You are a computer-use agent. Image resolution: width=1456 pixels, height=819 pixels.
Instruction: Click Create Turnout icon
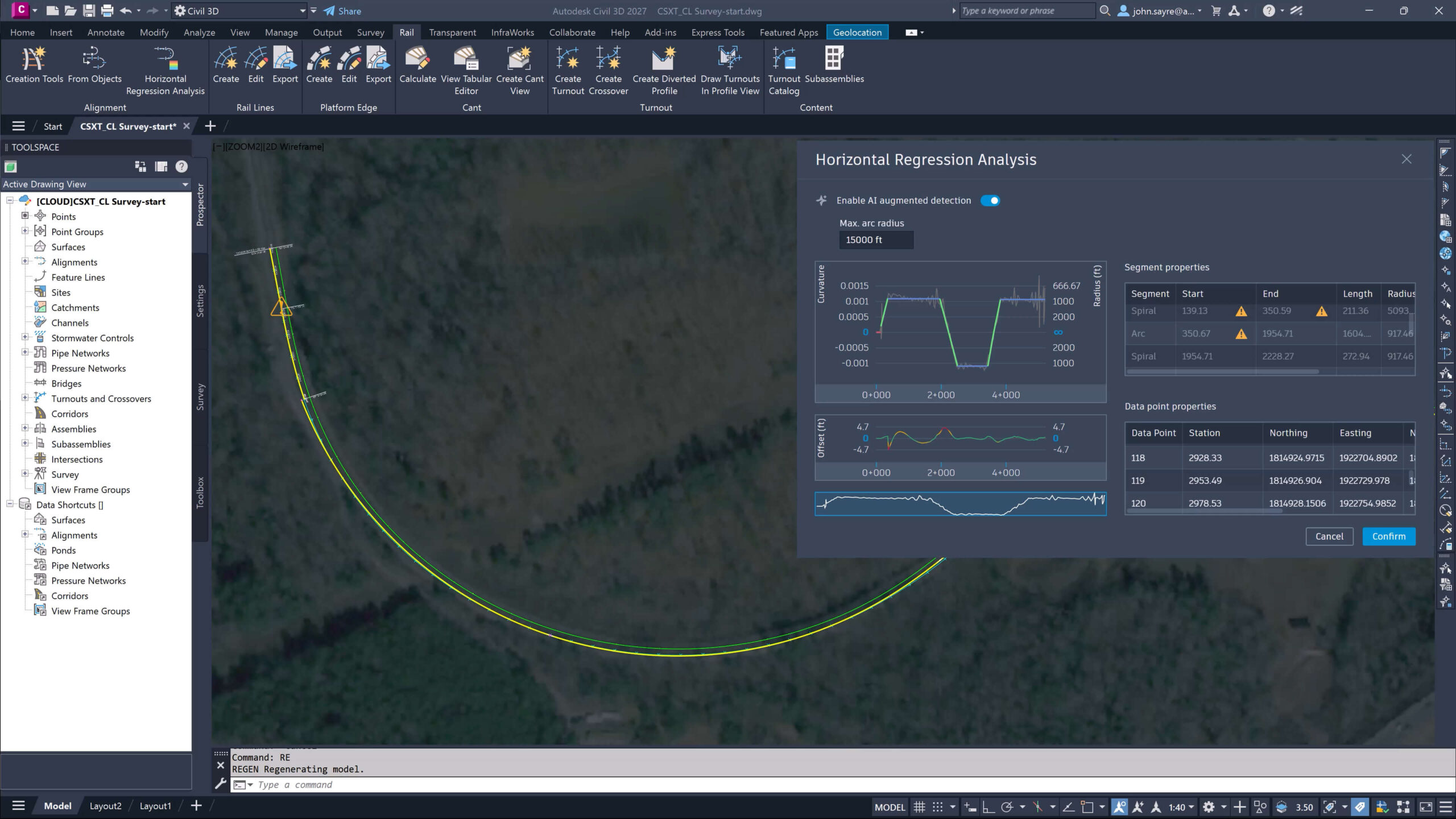pyautogui.click(x=568, y=71)
